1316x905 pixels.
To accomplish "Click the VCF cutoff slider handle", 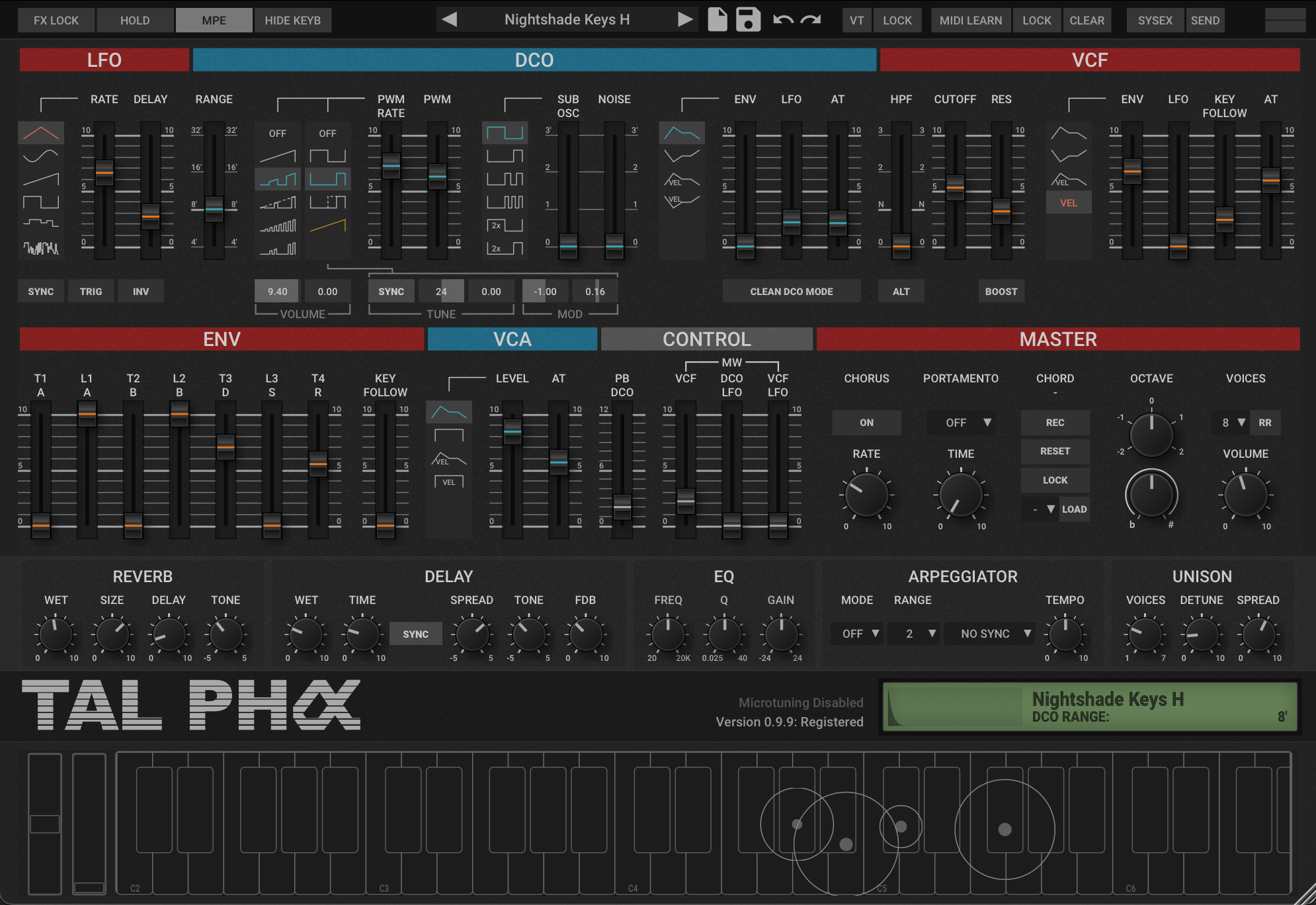I will pyautogui.click(x=955, y=187).
